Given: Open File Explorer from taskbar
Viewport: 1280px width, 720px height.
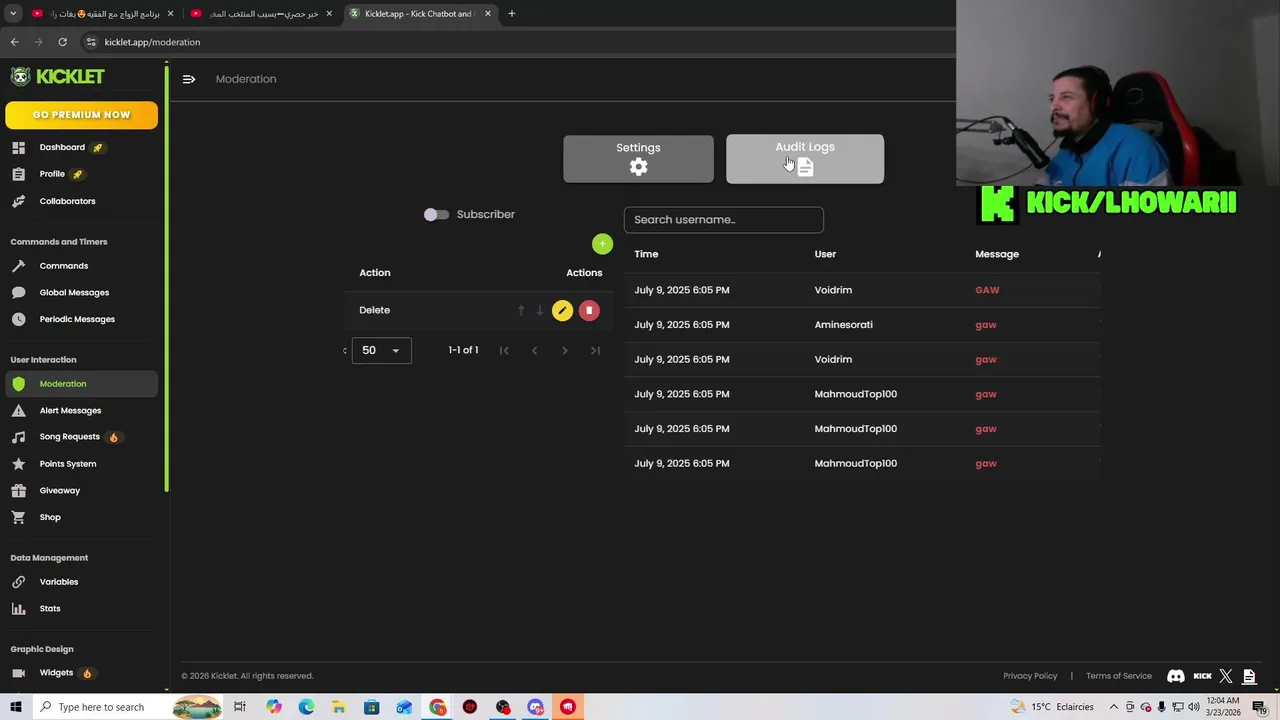Looking at the screenshot, I should [x=339, y=707].
